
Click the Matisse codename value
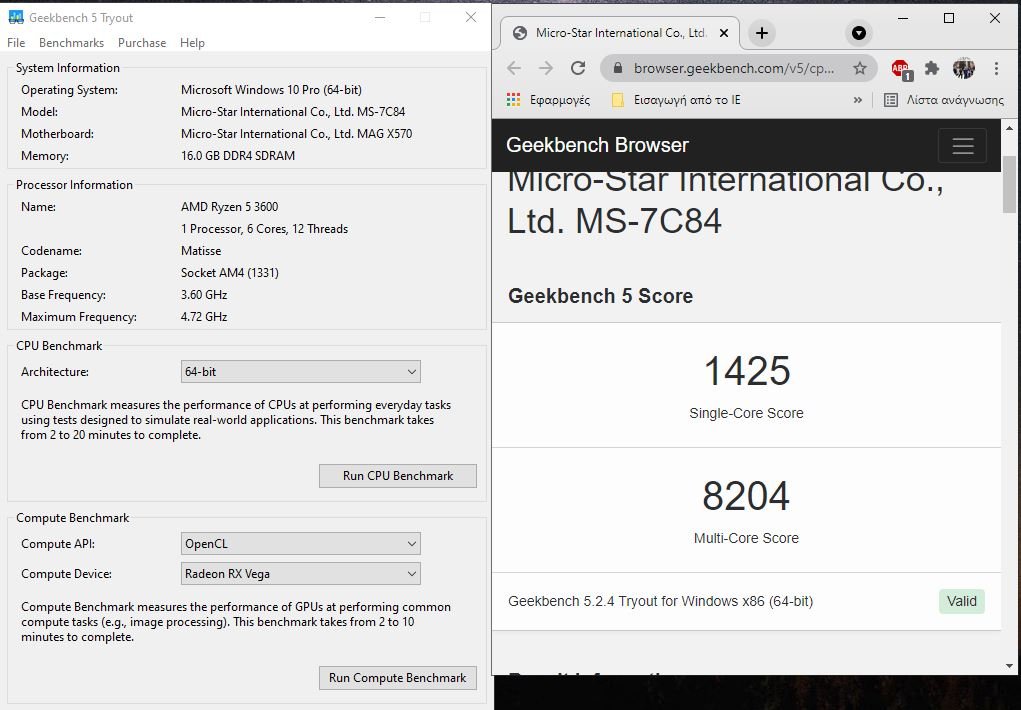click(201, 251)
